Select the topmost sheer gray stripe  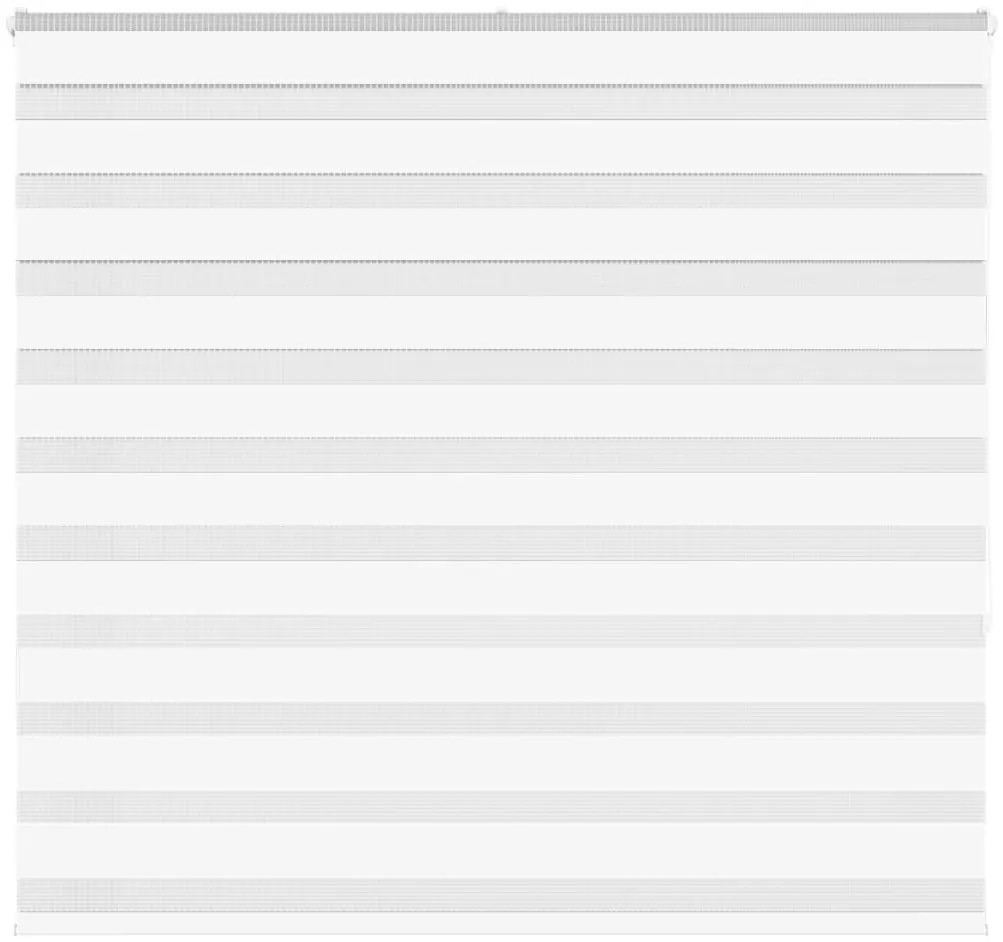(x=500, y=102)
